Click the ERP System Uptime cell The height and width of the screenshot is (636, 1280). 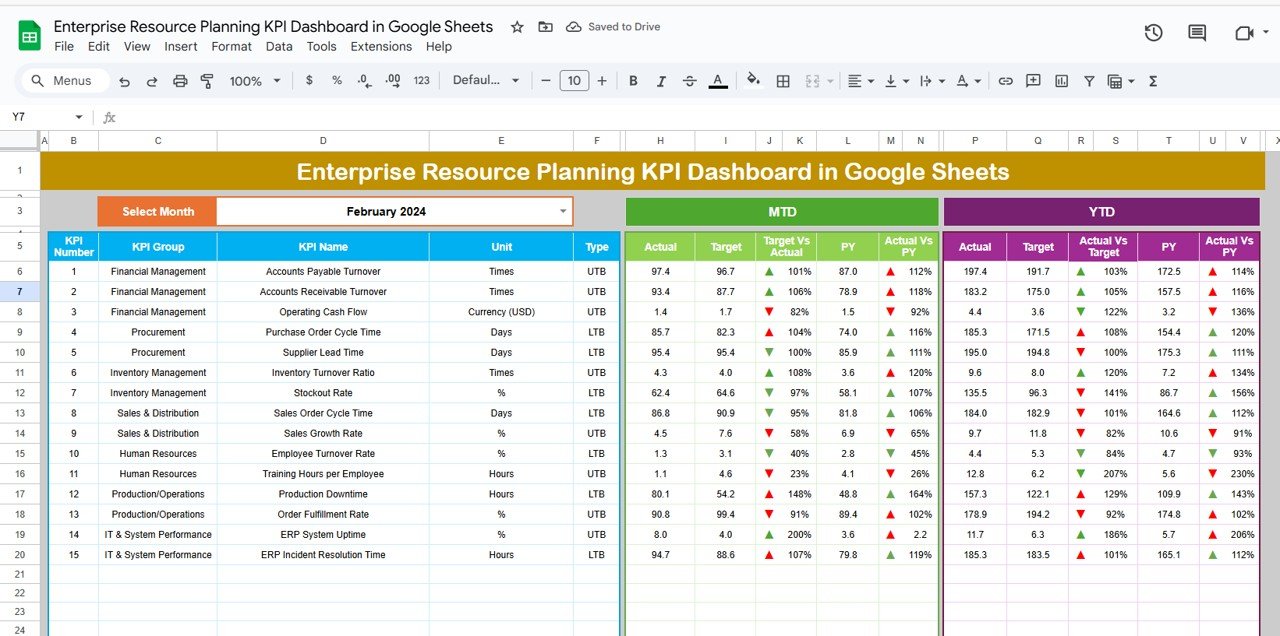click(323, 534)
